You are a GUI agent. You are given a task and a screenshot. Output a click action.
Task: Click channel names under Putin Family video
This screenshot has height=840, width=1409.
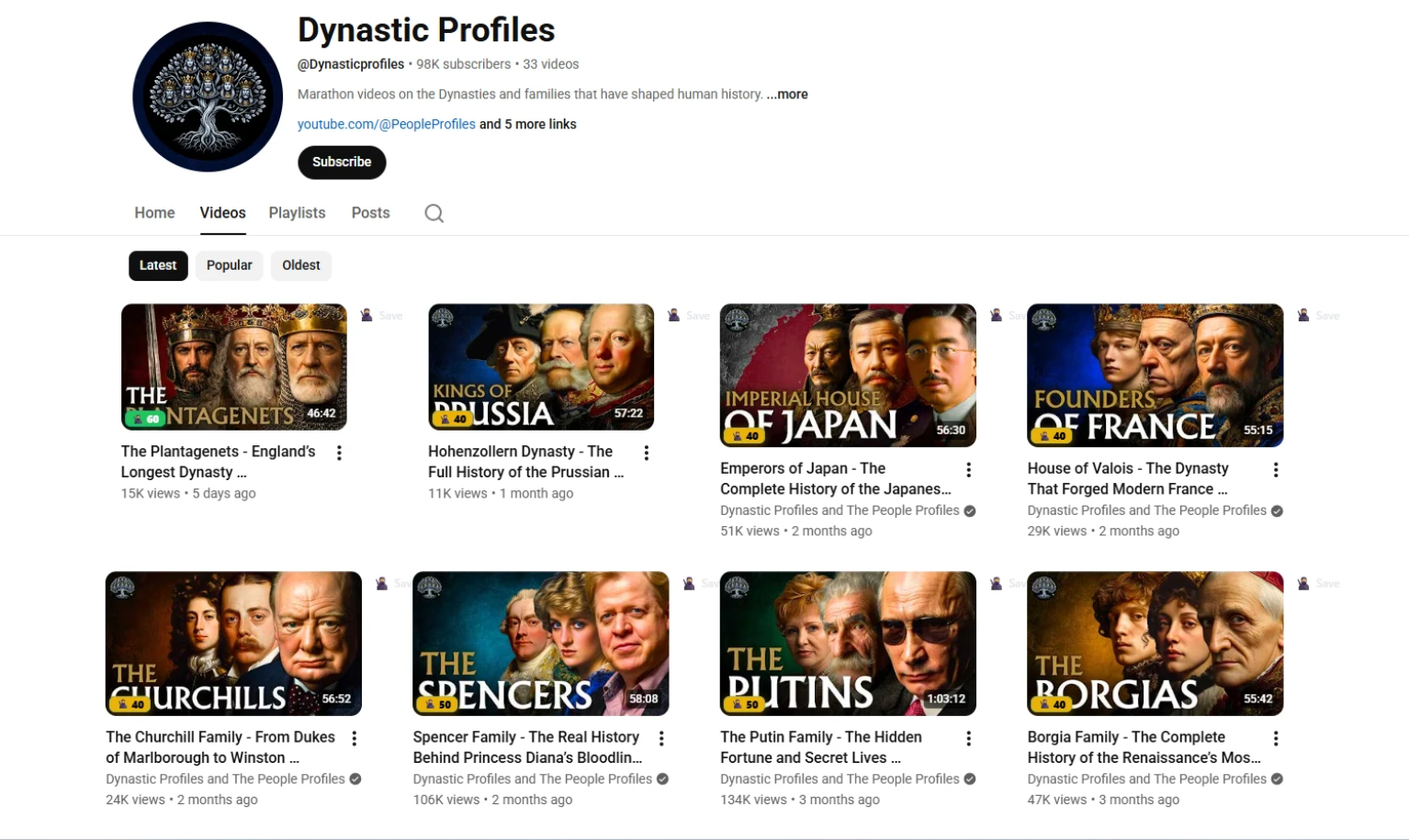tap(840, 778)
